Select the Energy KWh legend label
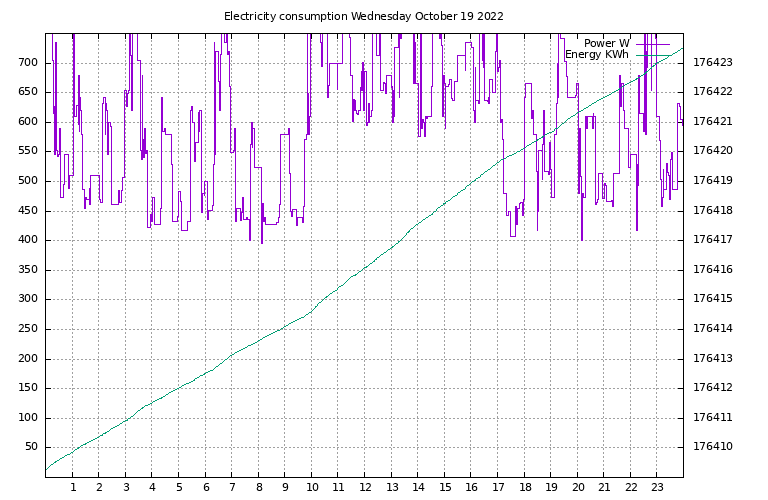768x500 pixels. pos(597,54)
